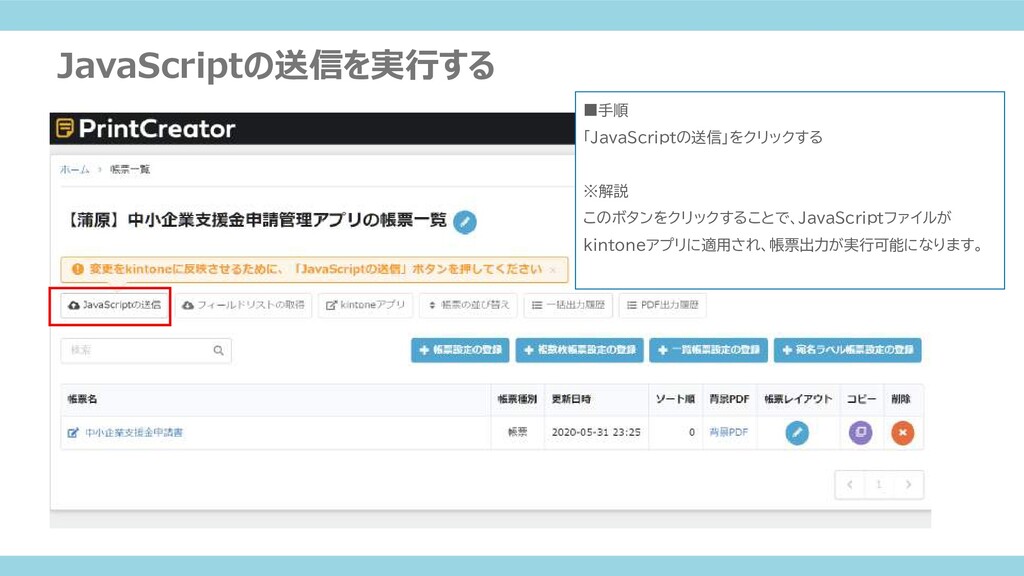The image size is (1024, 576).
Task: Focus the 検索 search field
Action: [x=146, y=351]
